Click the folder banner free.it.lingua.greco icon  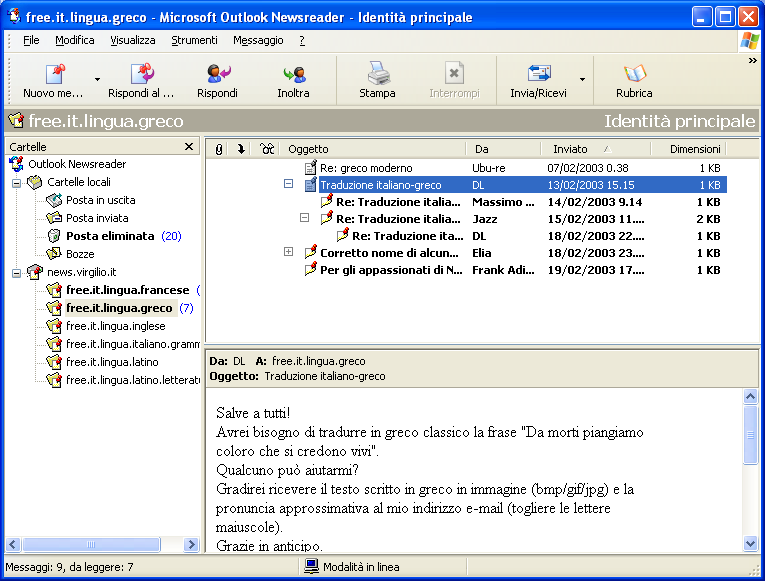coord(16,120)
